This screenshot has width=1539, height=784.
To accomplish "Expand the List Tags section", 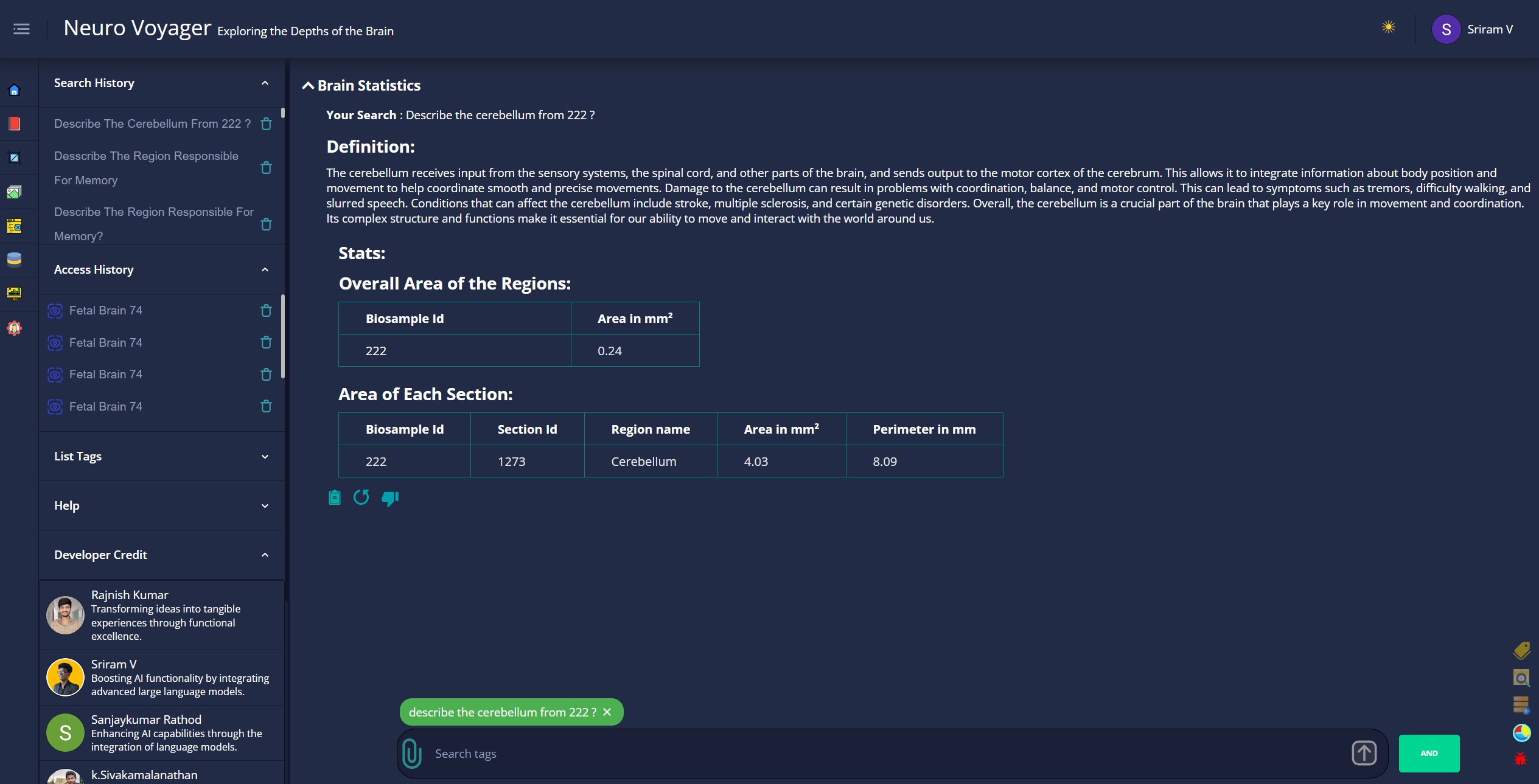I will [161, 456].
